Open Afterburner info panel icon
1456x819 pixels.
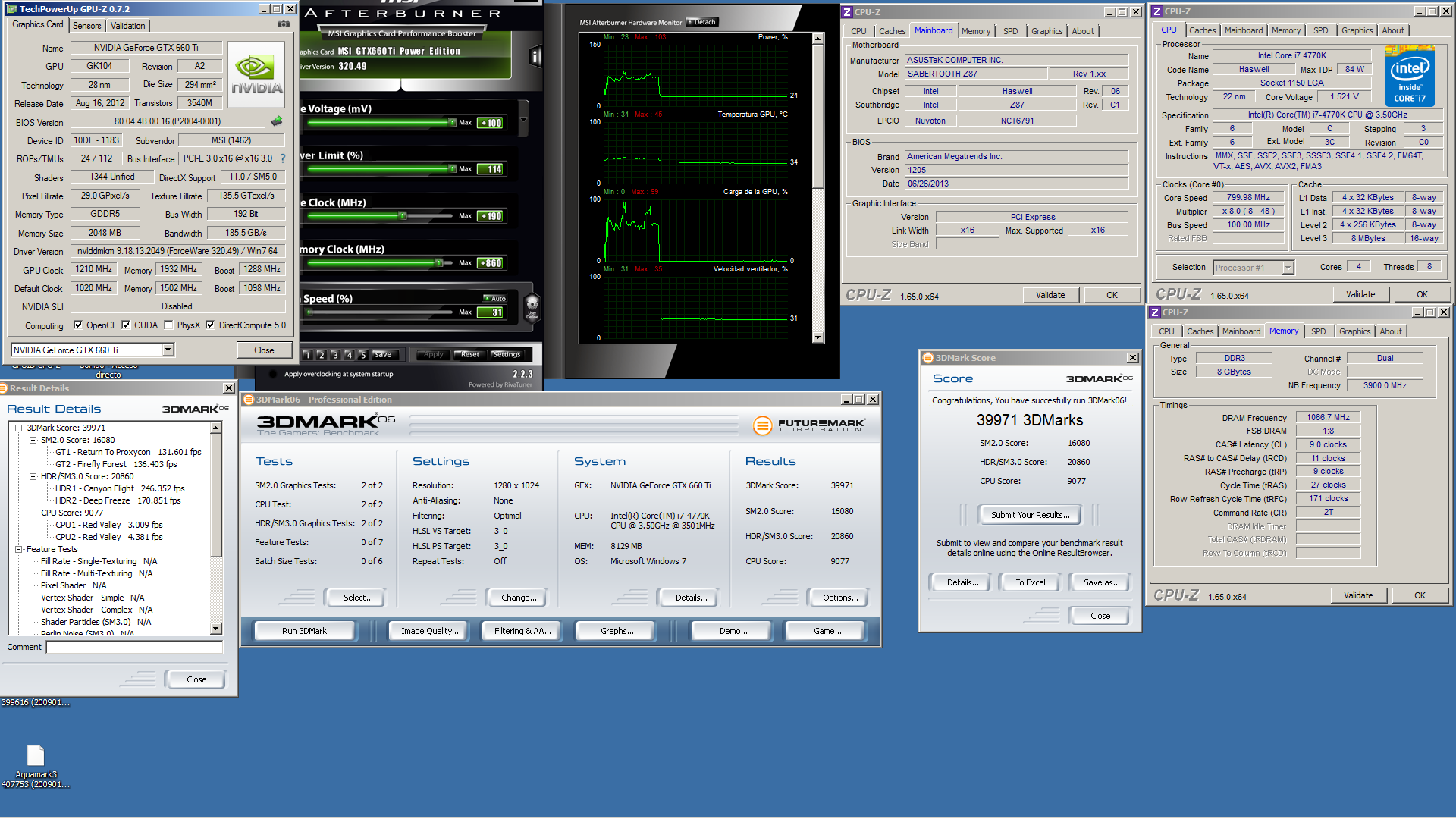pyautogui.click(x=536, y=56)
